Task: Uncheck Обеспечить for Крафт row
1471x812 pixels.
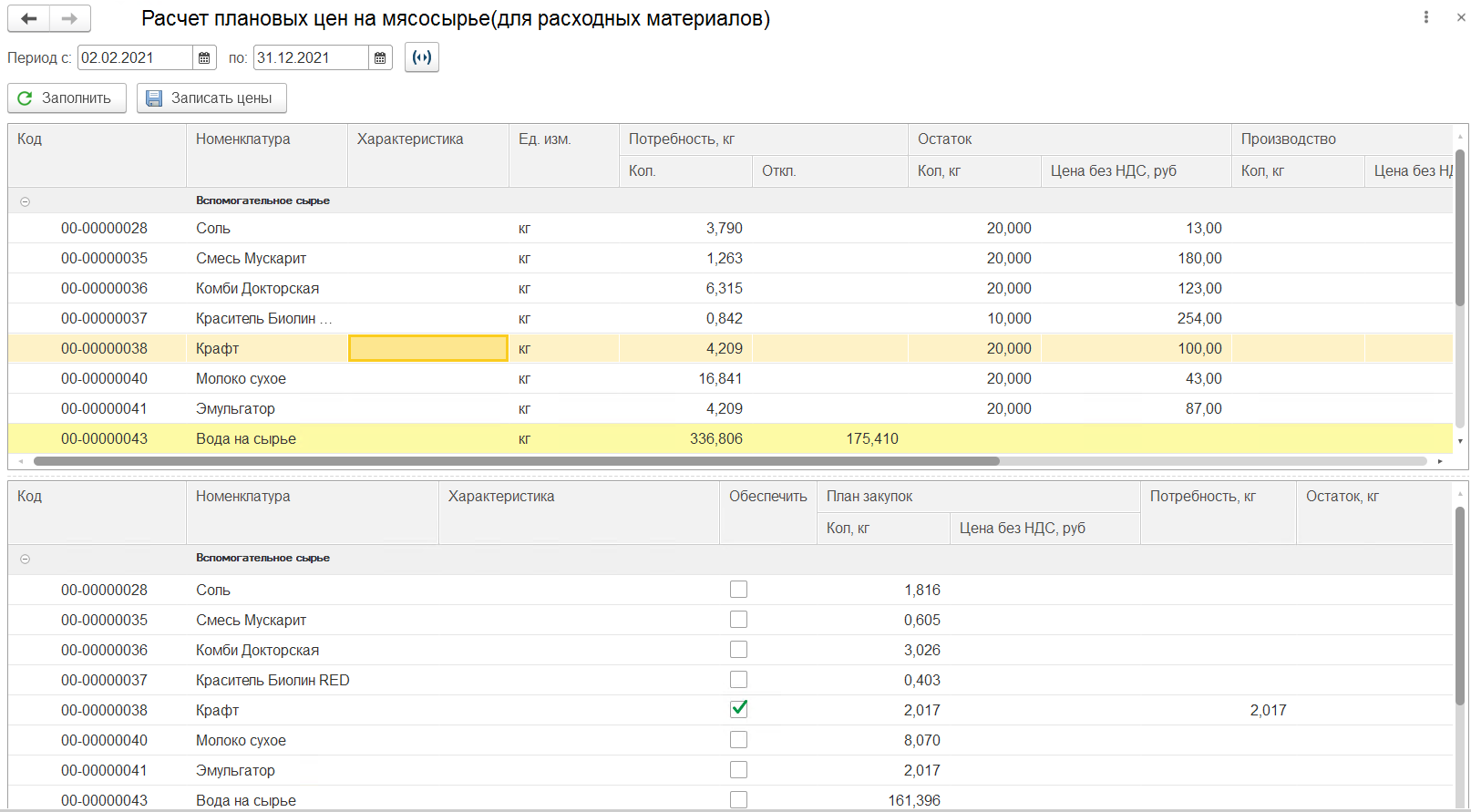Action: click(738, 709)
